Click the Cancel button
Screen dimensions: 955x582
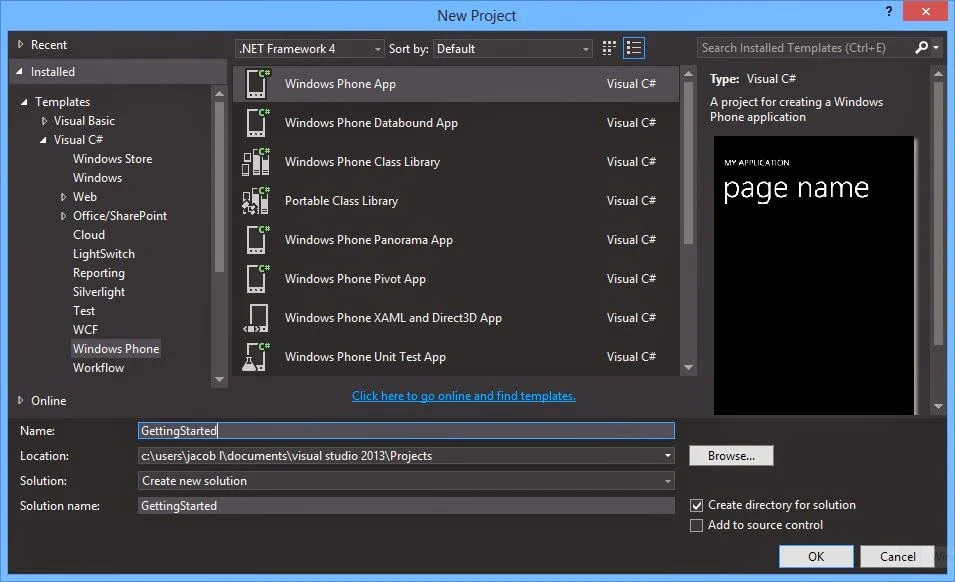tap(897, 556)
